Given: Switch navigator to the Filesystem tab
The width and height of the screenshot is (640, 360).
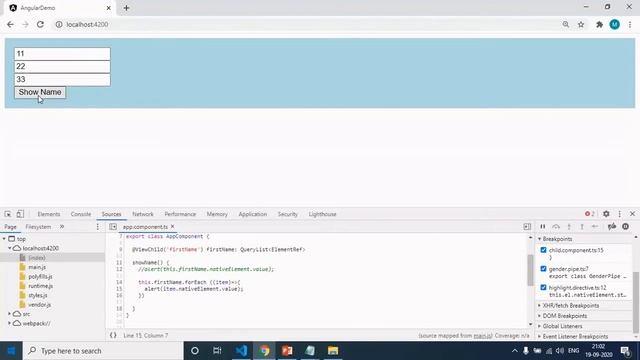Looking at the screenshot, I should point(38,227).
